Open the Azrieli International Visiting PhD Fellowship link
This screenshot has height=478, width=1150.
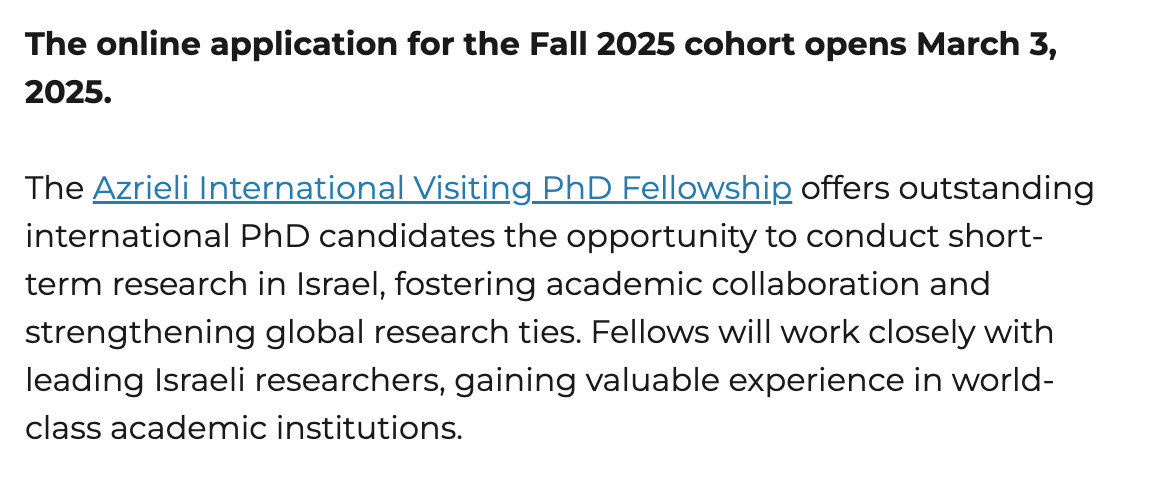click(442, 188)
